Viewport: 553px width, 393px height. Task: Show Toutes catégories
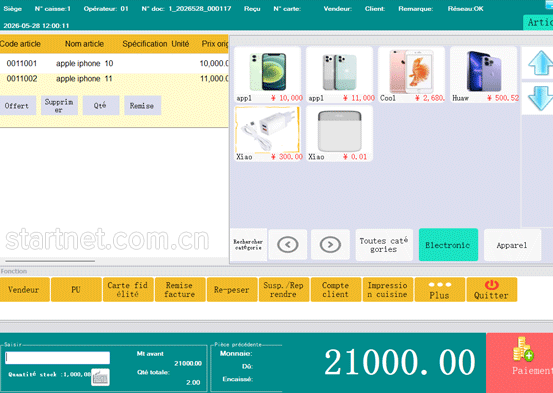point(384,245)
